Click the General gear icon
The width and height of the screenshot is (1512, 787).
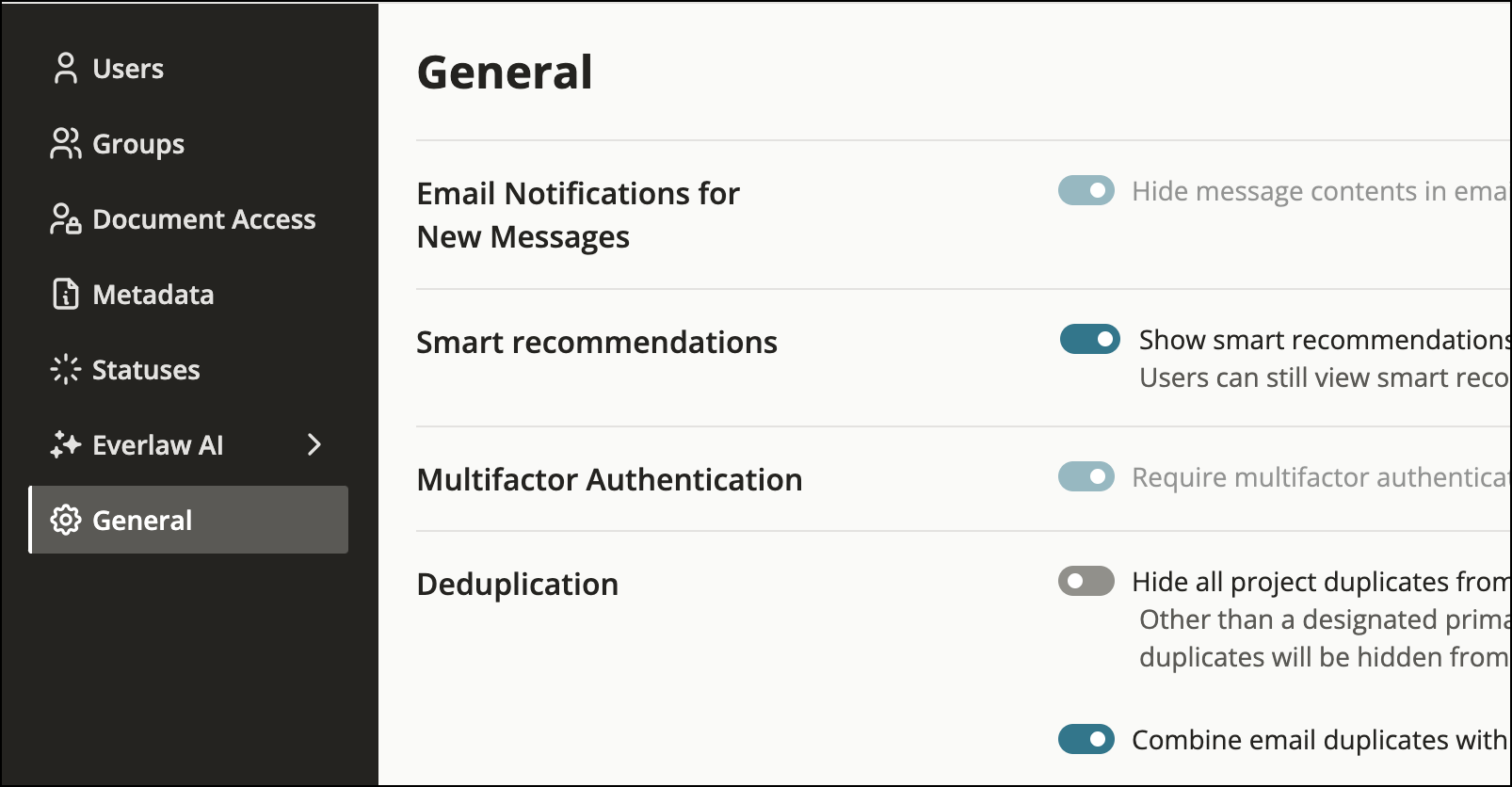click(x=65, y=520)
